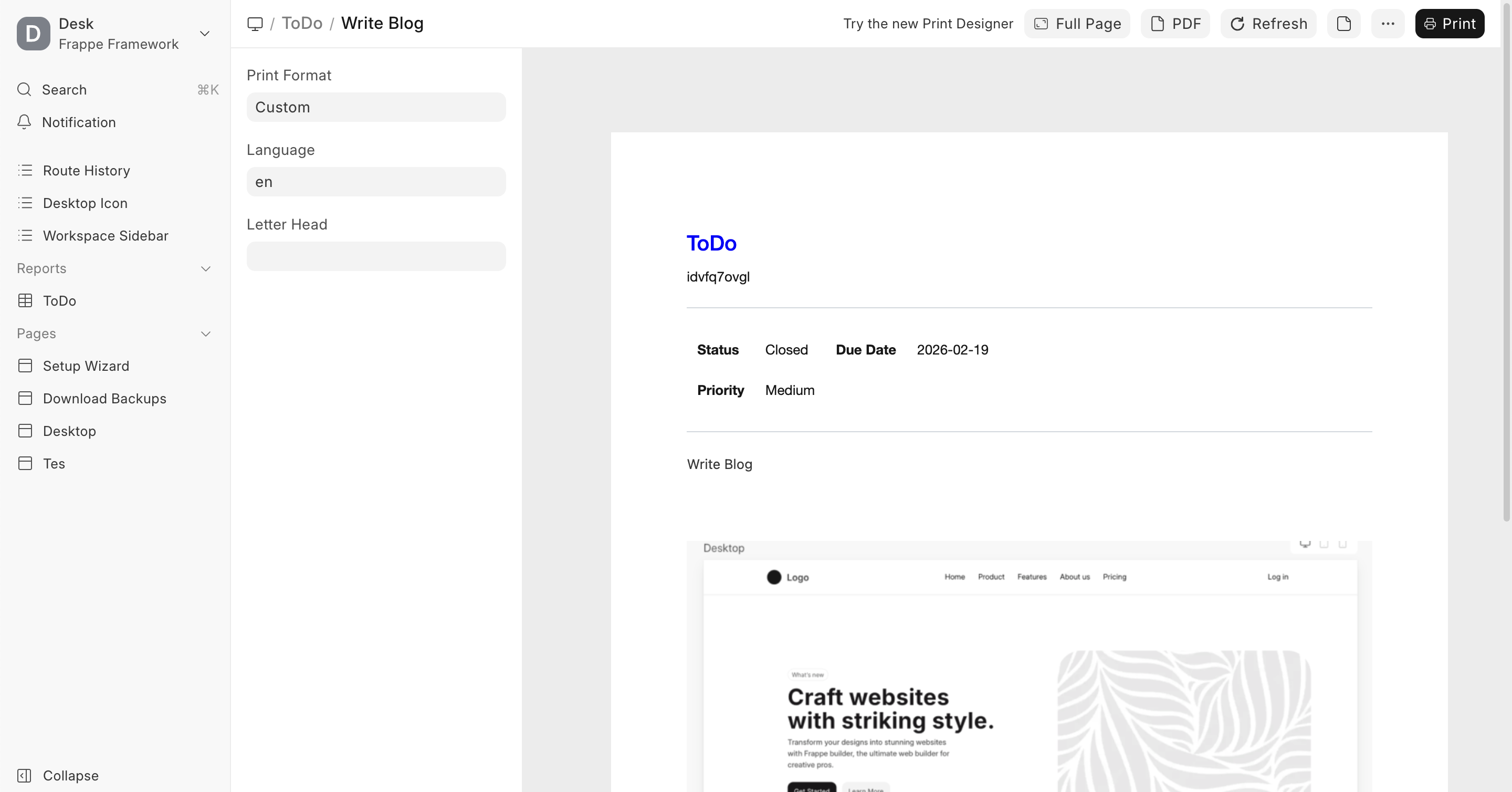Collapse the Reports section
The image size is (1512, 792).
click(205, 268)
